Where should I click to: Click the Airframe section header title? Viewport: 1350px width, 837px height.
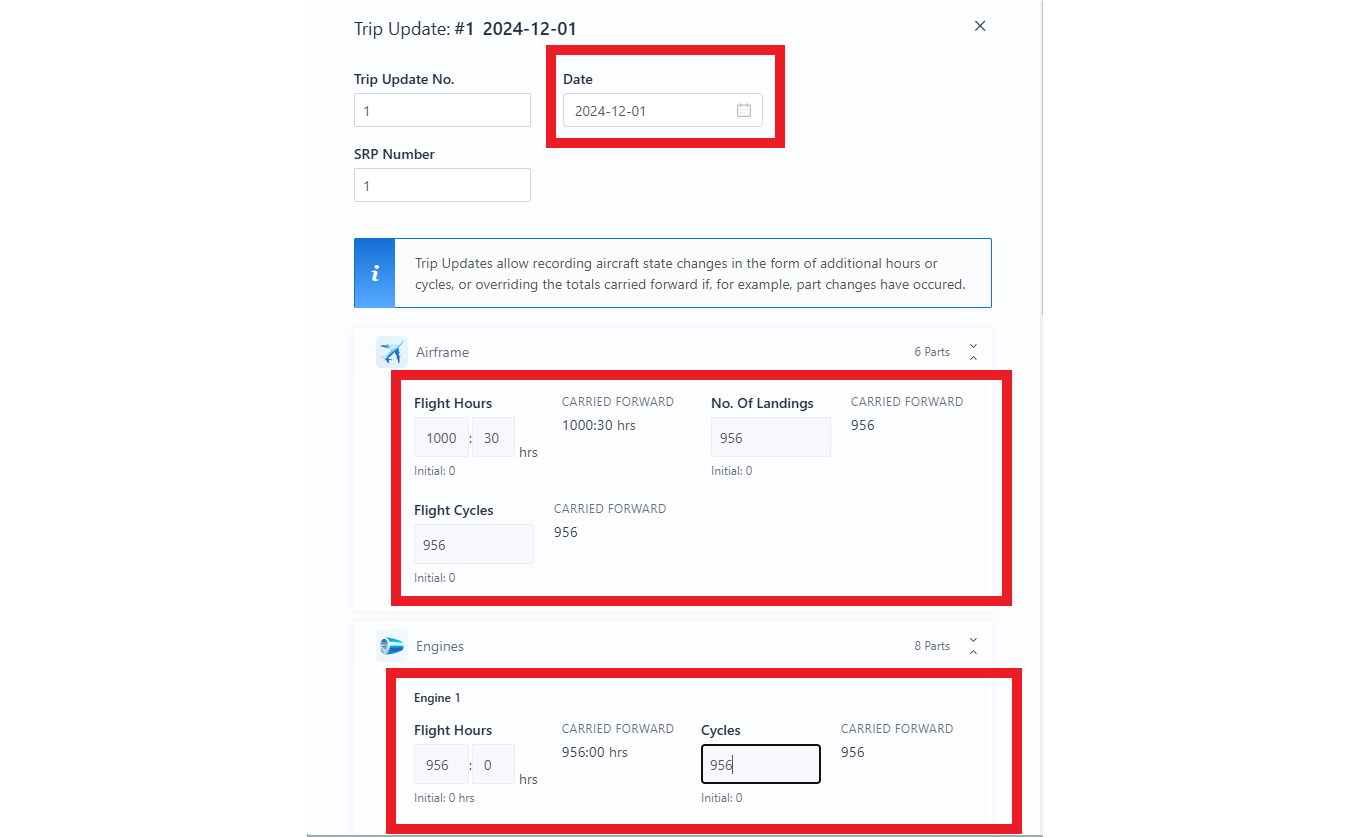pyautogui.click(x=442, y=352)
